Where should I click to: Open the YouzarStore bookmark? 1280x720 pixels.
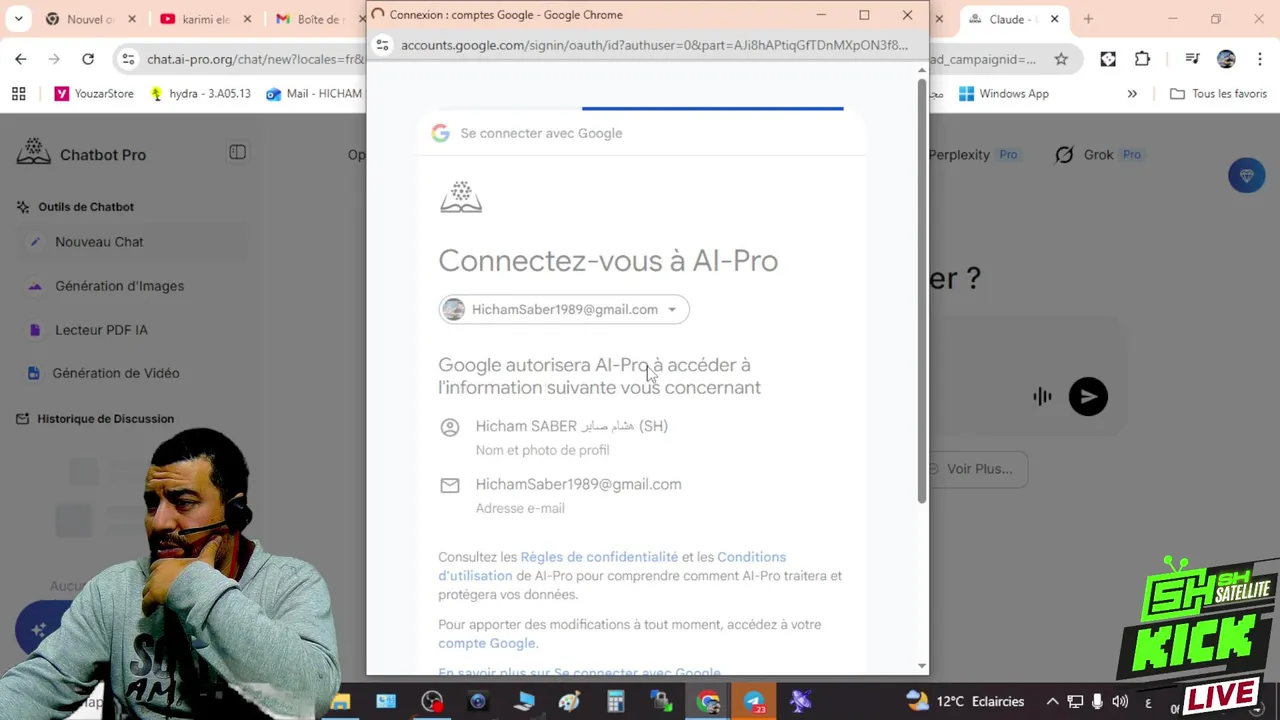[x=94, y=94]
